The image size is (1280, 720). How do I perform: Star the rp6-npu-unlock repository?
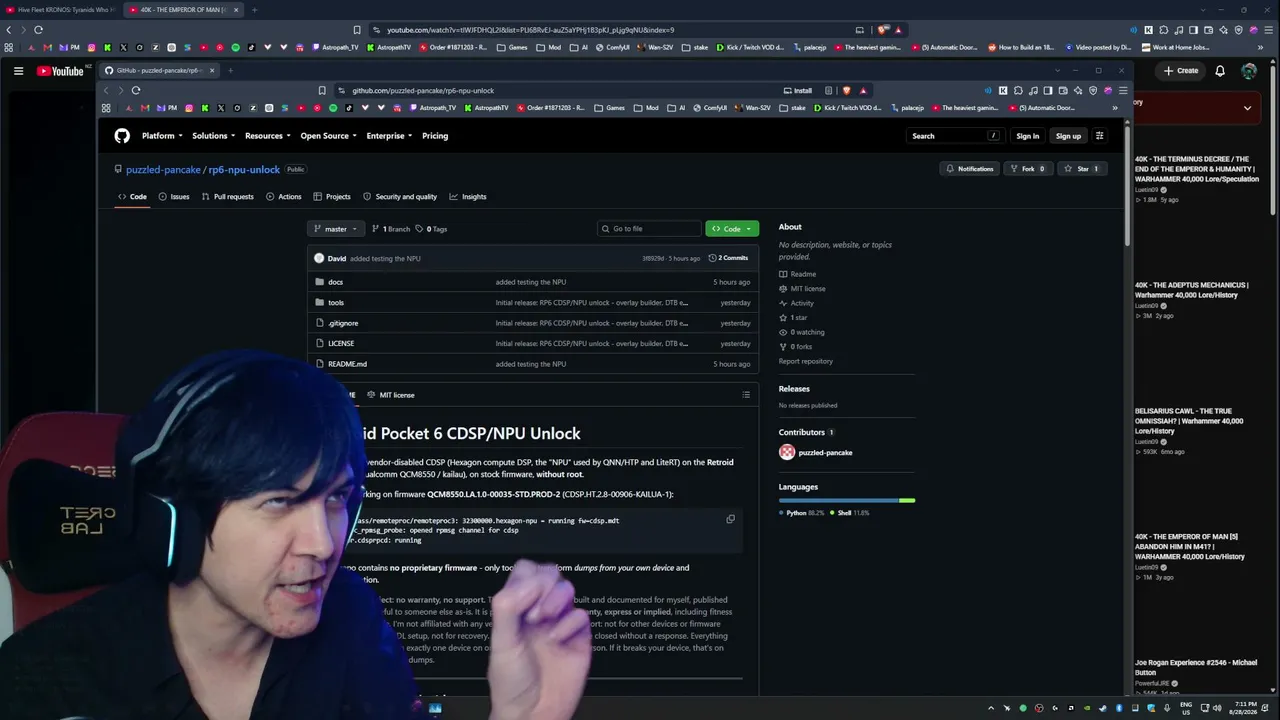coord(1082,169)
